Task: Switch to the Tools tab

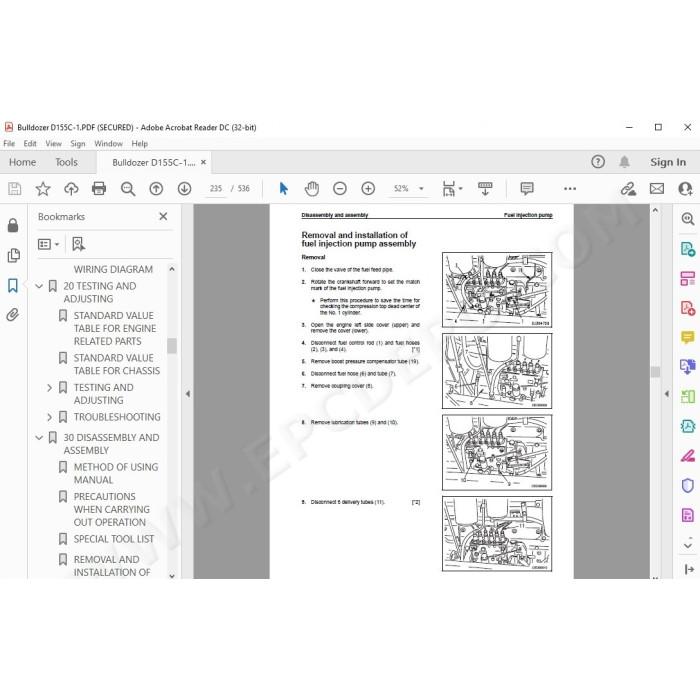Action: [x=66, y=162]
